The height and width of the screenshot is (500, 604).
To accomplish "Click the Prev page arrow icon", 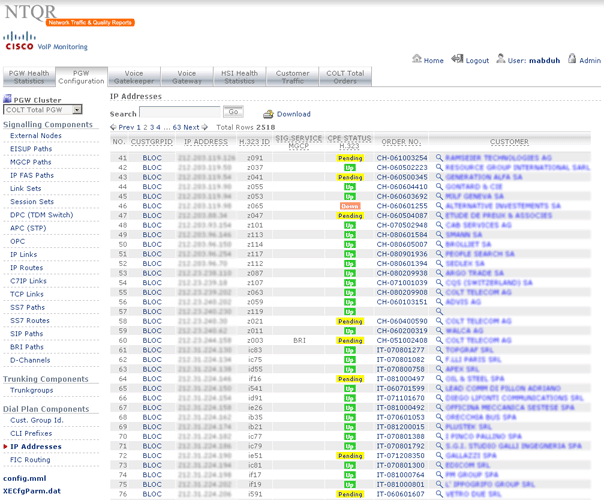I will point(114,128).
